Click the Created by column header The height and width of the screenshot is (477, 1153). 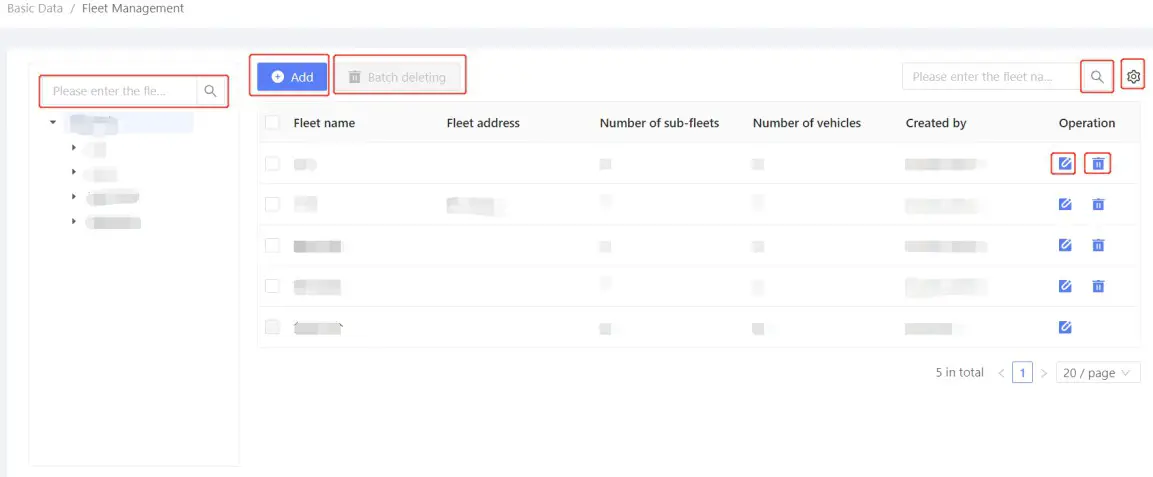tap(936, 123)
